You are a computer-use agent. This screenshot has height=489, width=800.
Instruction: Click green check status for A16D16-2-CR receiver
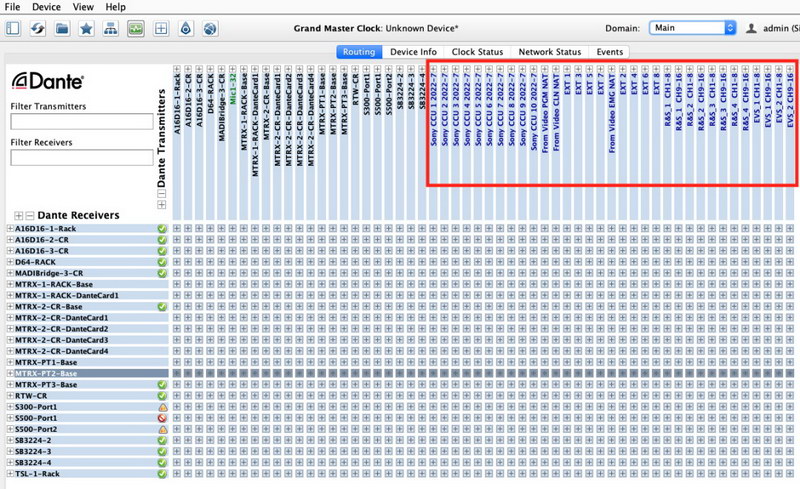162,240
